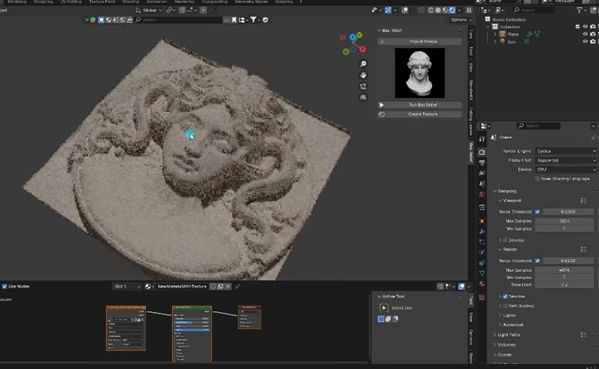Open outliner display mode dropdown
The width and height of the screenshot is (599, 369).
[x=486, y=10]
